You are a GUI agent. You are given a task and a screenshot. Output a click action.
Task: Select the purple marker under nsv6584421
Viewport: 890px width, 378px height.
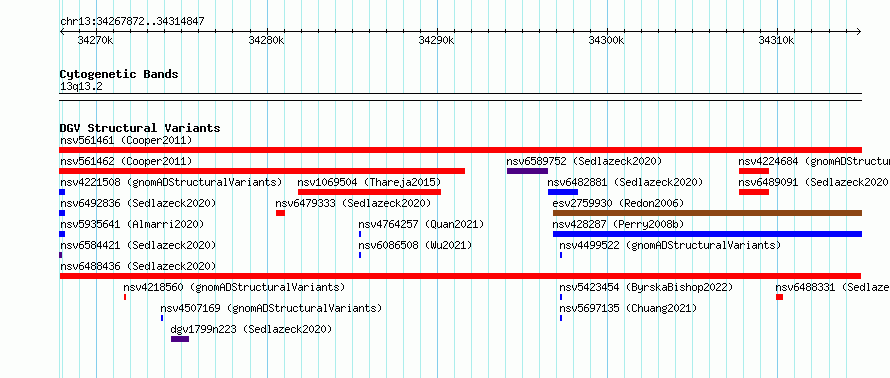61,255
